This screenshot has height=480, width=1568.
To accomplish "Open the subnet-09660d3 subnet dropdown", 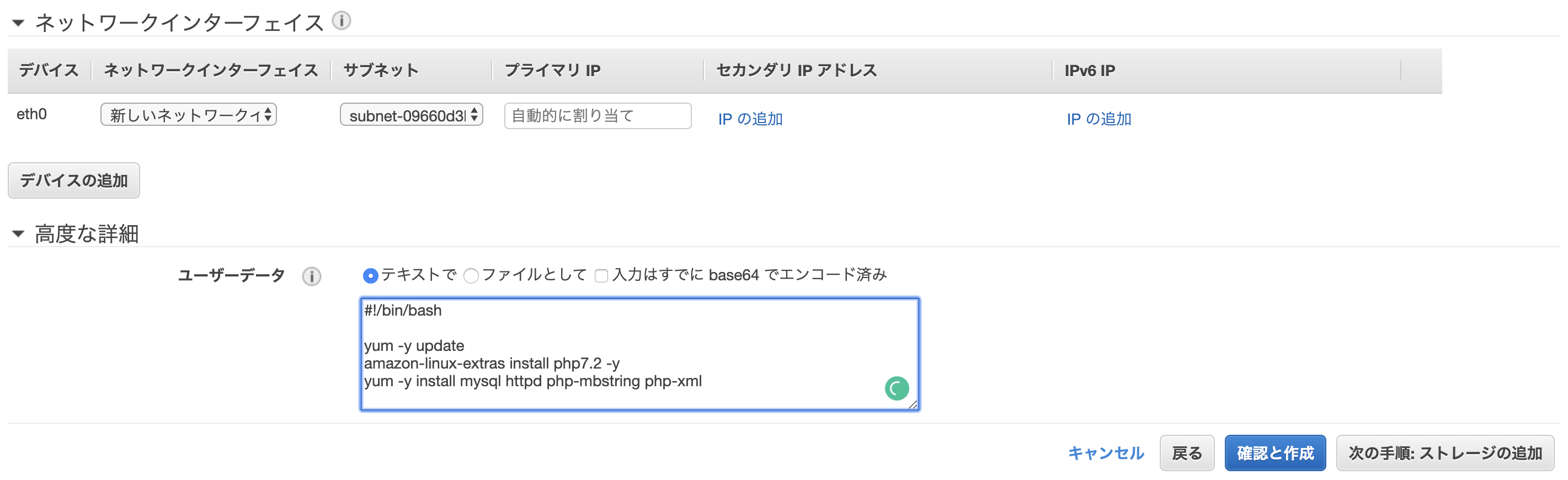I will click(412, 114).
